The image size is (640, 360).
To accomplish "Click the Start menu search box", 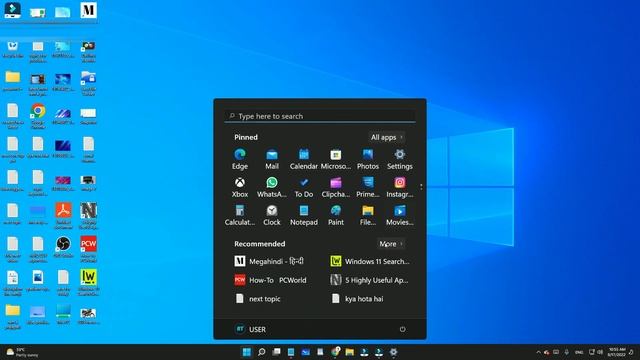I will point(320,116).
